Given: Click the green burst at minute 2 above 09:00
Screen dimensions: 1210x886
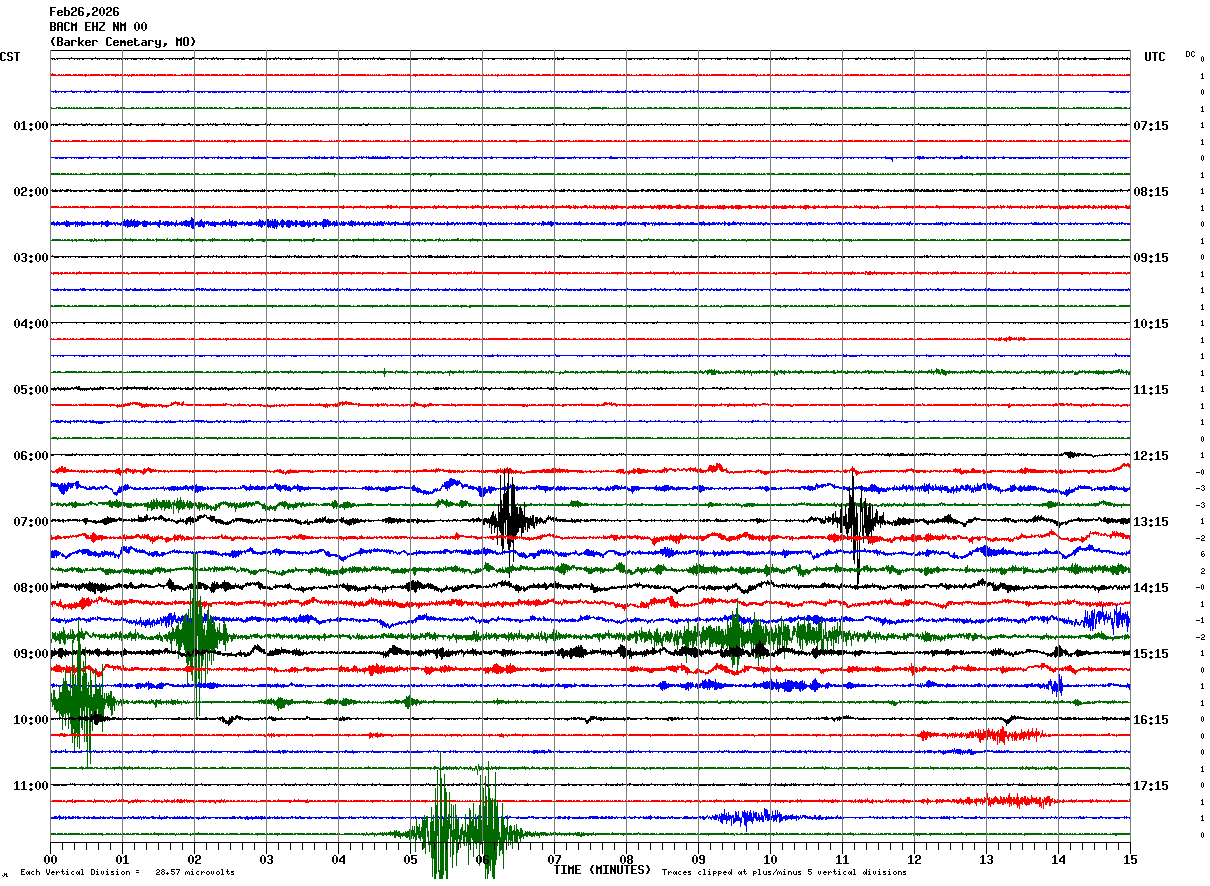Looking at the screenshot, I should coord(196,635).
